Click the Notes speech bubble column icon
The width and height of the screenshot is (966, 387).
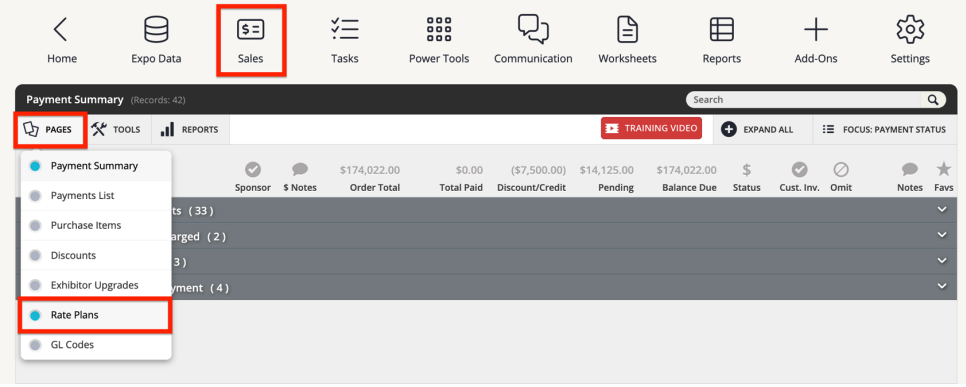point(910,169)
